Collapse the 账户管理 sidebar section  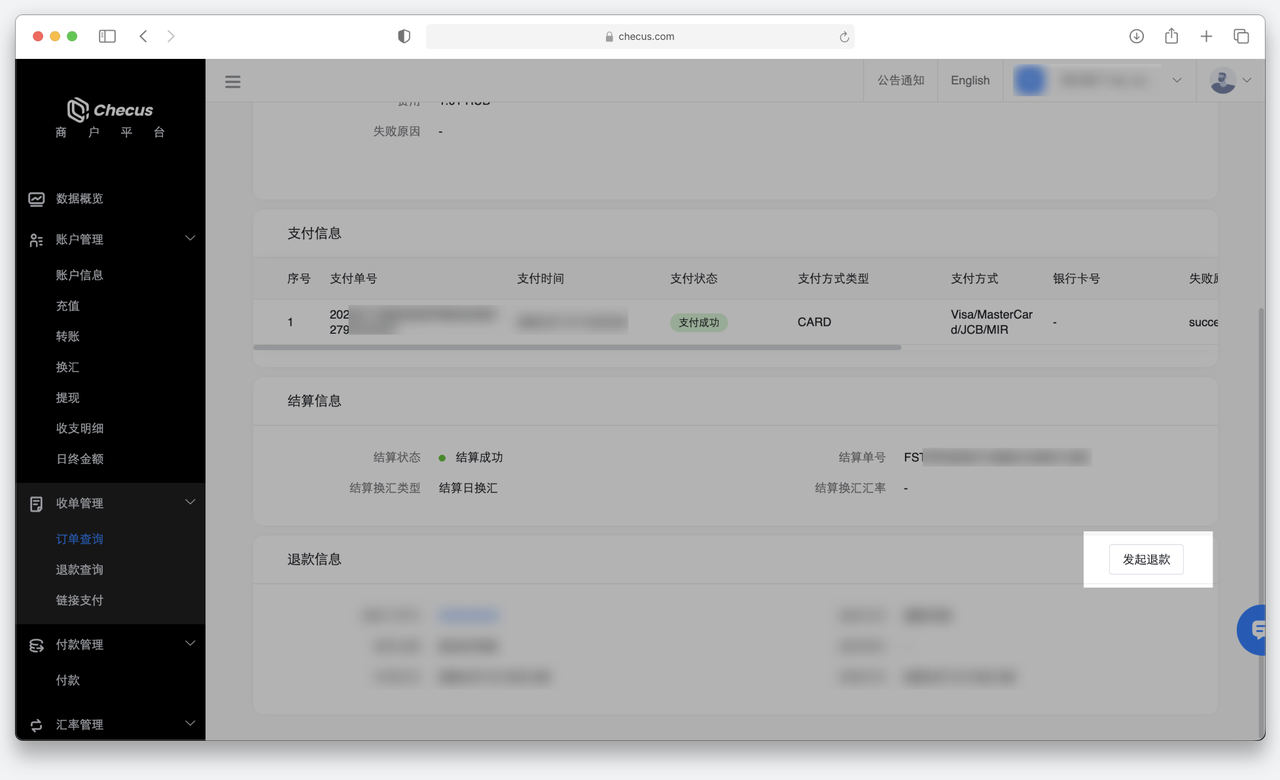(x=190, y=239)
